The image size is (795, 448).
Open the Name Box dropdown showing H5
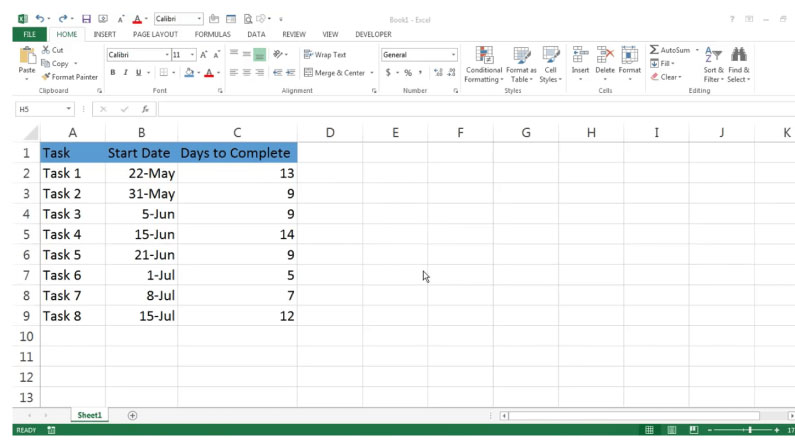pos(69,109)
